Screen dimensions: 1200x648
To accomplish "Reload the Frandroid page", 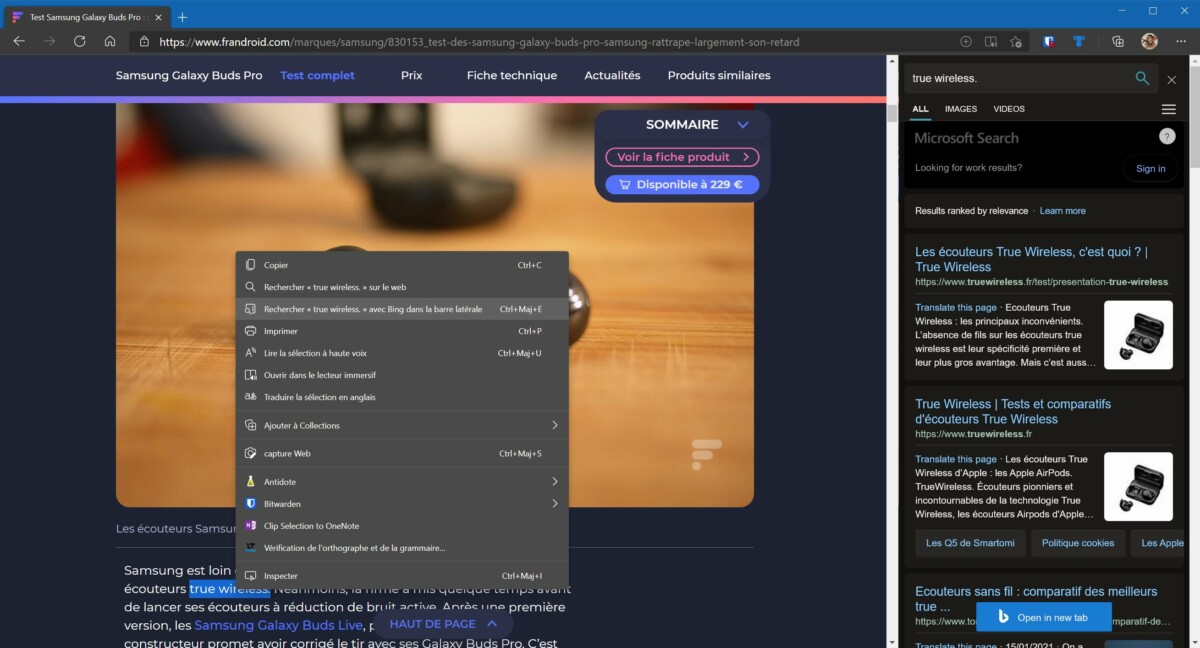I will pos(80,42).
